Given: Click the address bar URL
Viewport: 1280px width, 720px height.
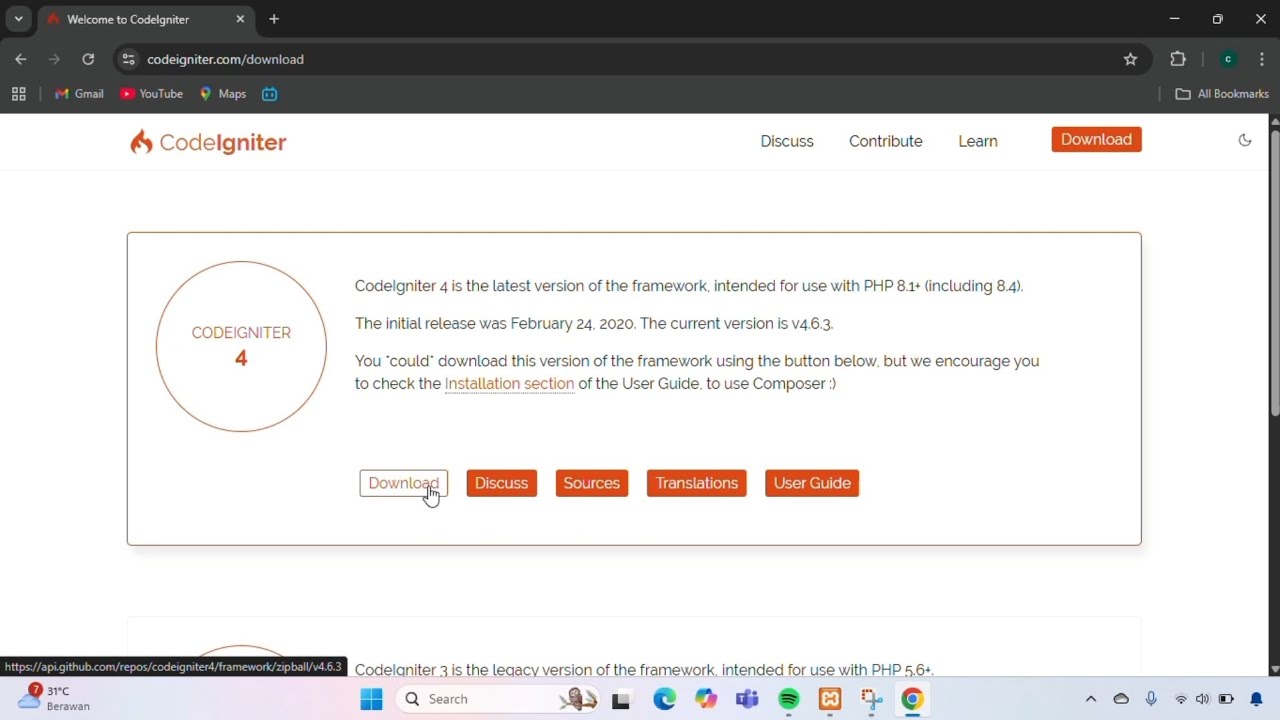Looking at the screenshot, I should tap(225, 59).
